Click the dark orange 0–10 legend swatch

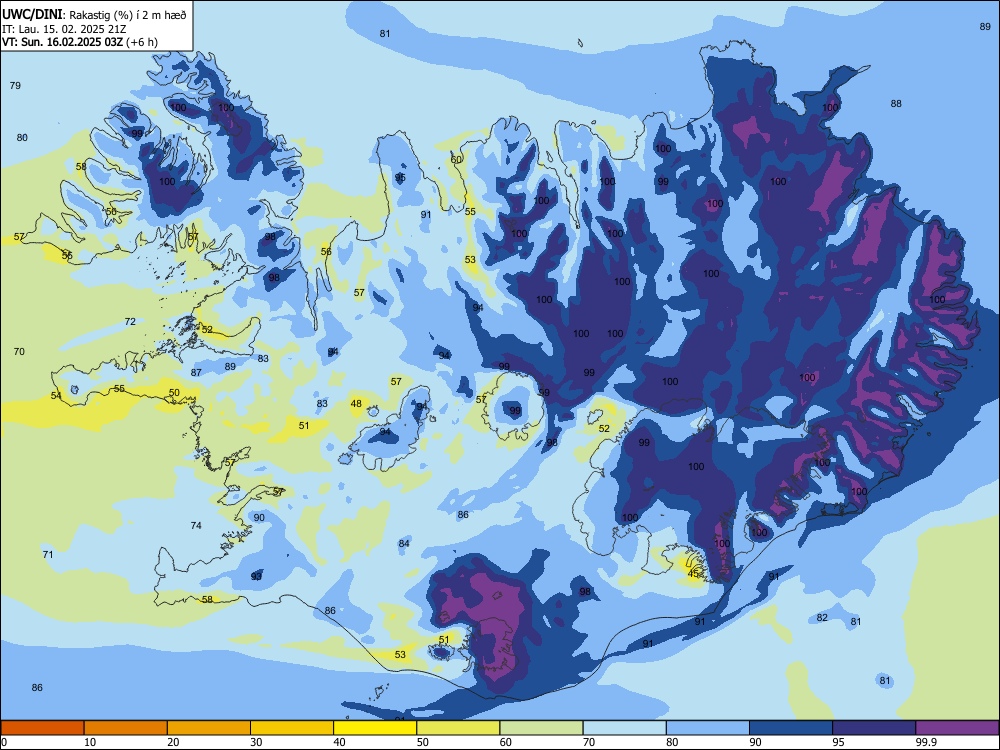pyautogui.click(x=42, y=728)
